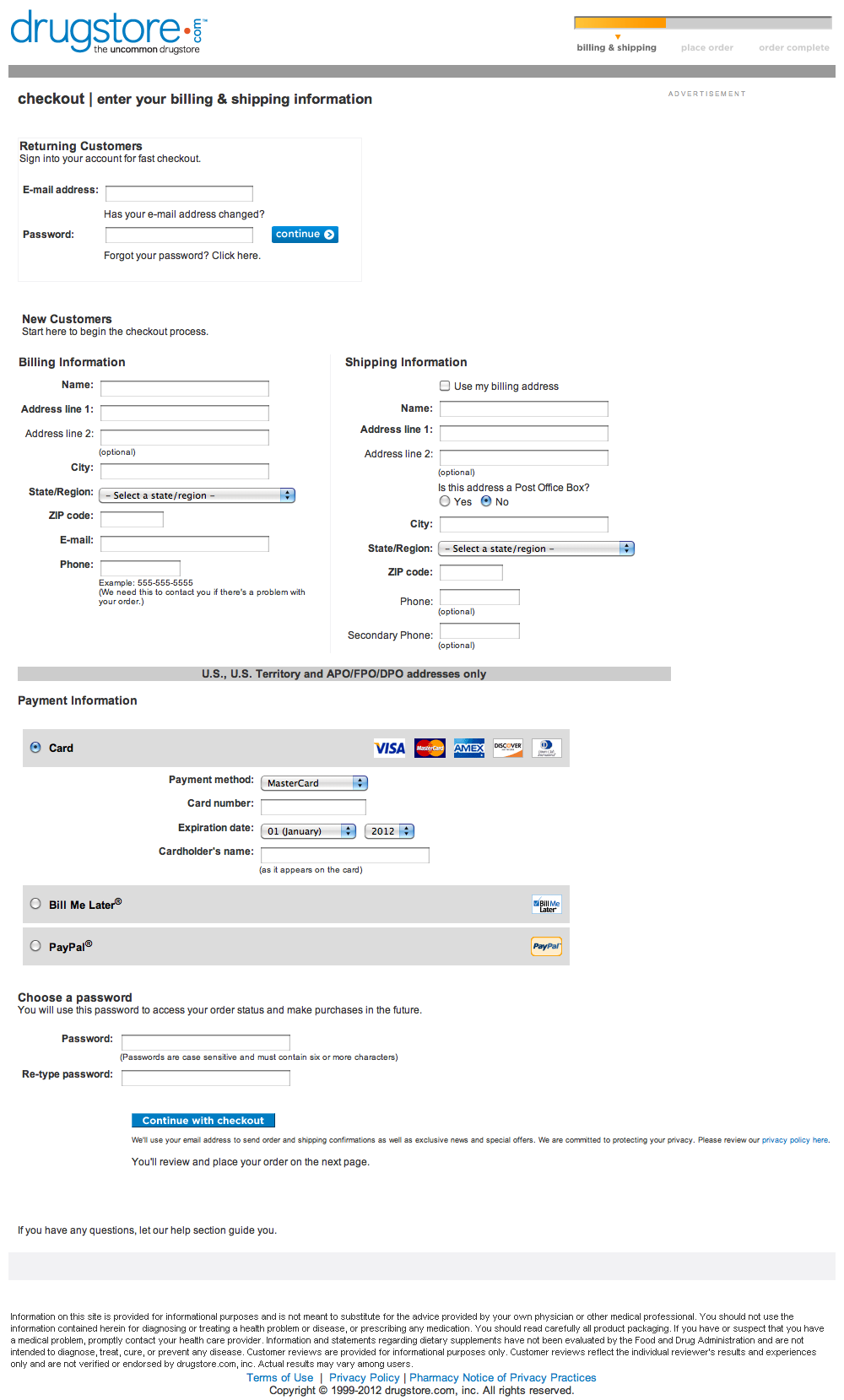The width and height of the screenshot is (844, 1400).
Task: Select Yes for Post Office Box
Action: (445, 501)
